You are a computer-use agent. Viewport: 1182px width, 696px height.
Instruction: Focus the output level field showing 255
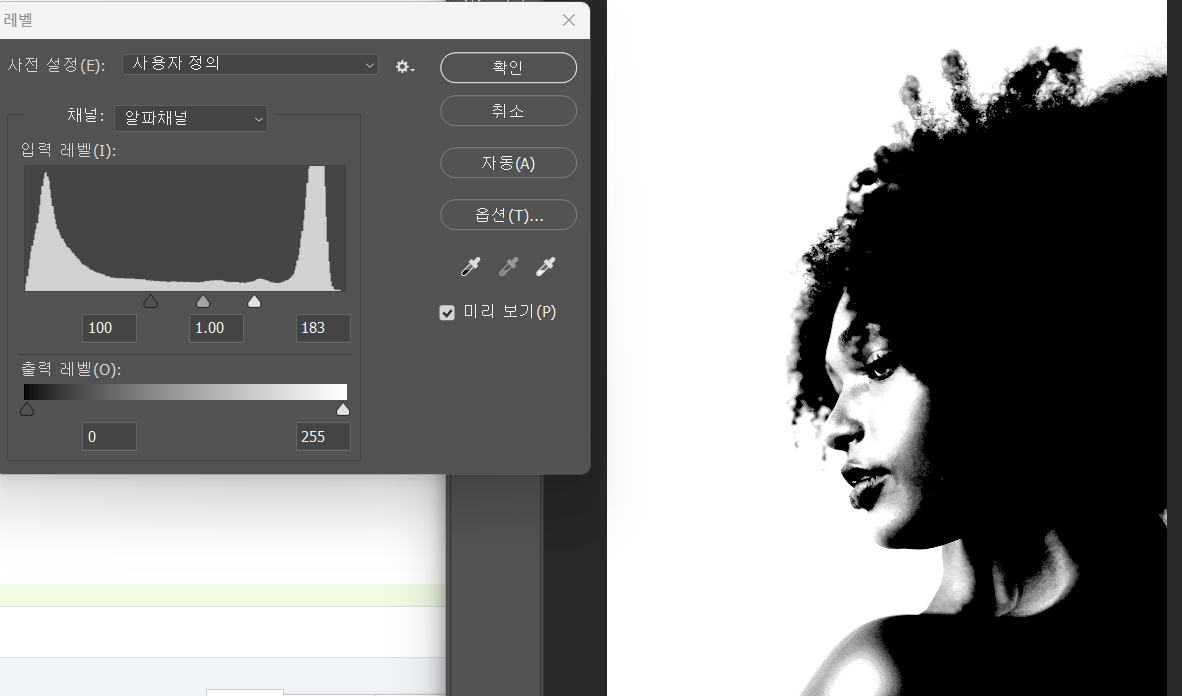point(323,436)
